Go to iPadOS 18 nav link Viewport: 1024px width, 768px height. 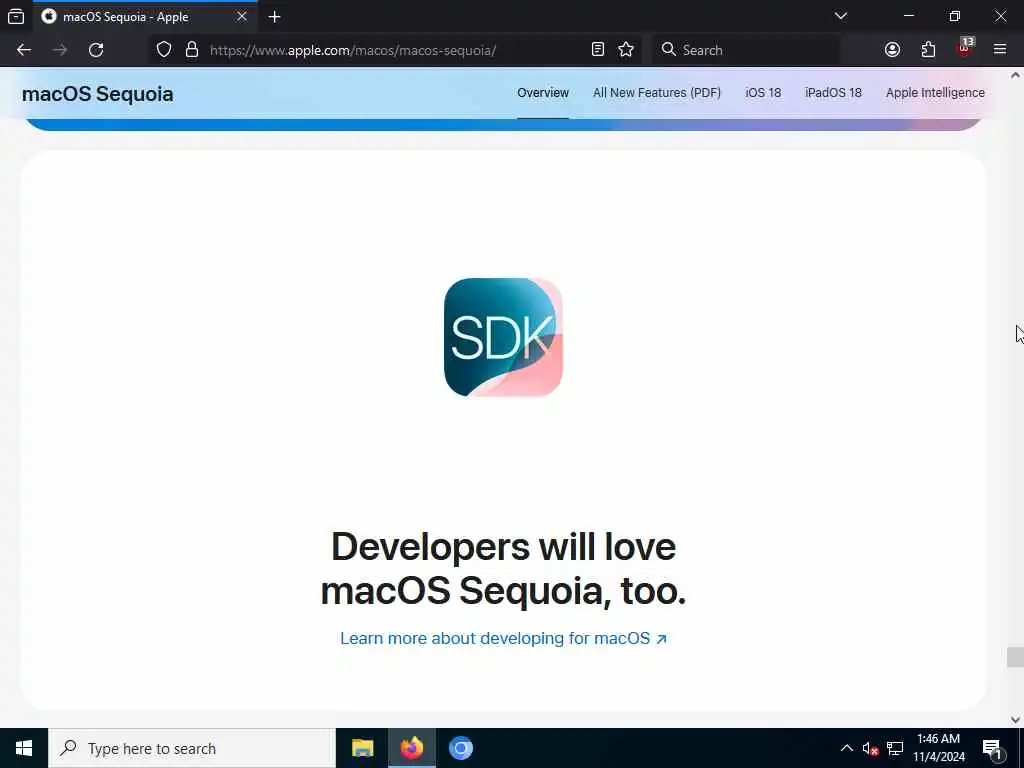pyautogui.click(x=833, y=93)
